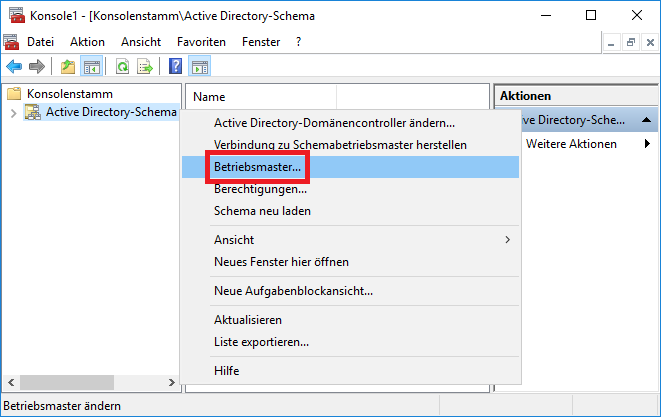The width and height of the screenshot is (661, 417).
Task: Toggle the show/hide action pane icon
Action: tap(199, 67)
